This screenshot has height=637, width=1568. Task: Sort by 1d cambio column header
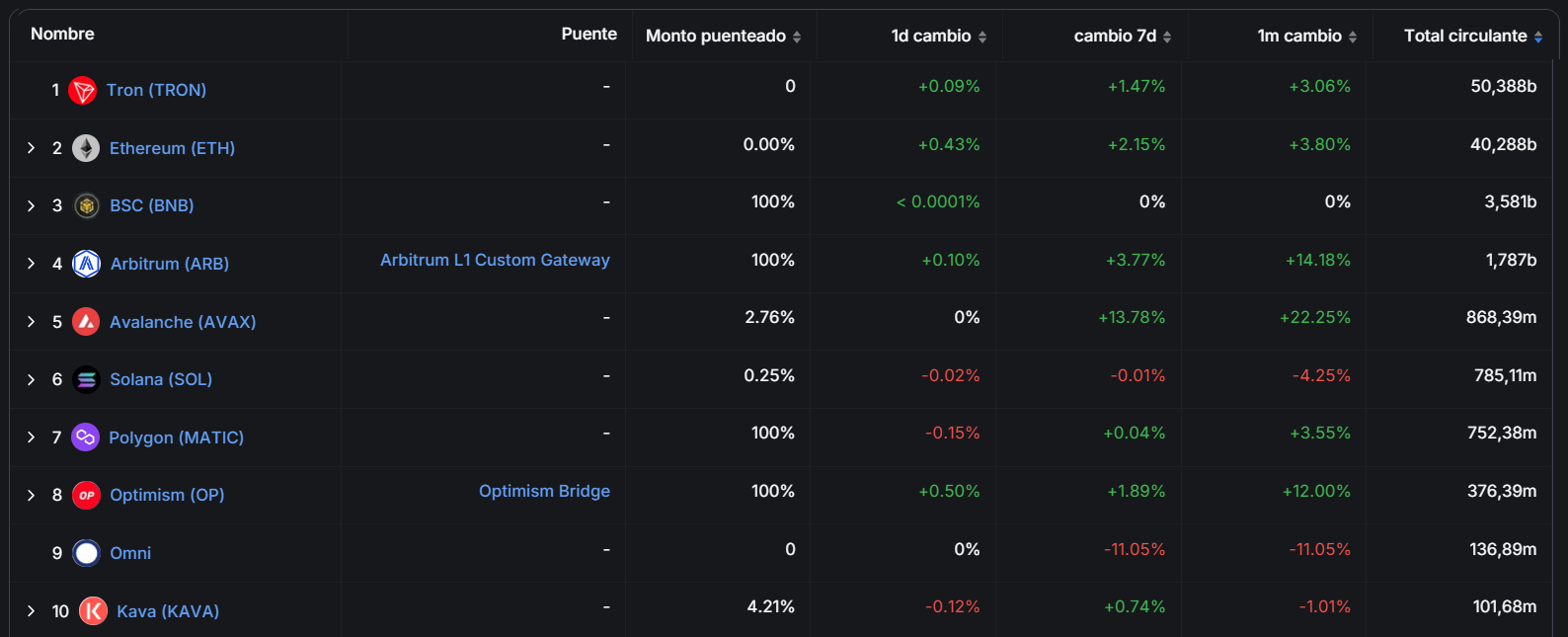[939, 36]
